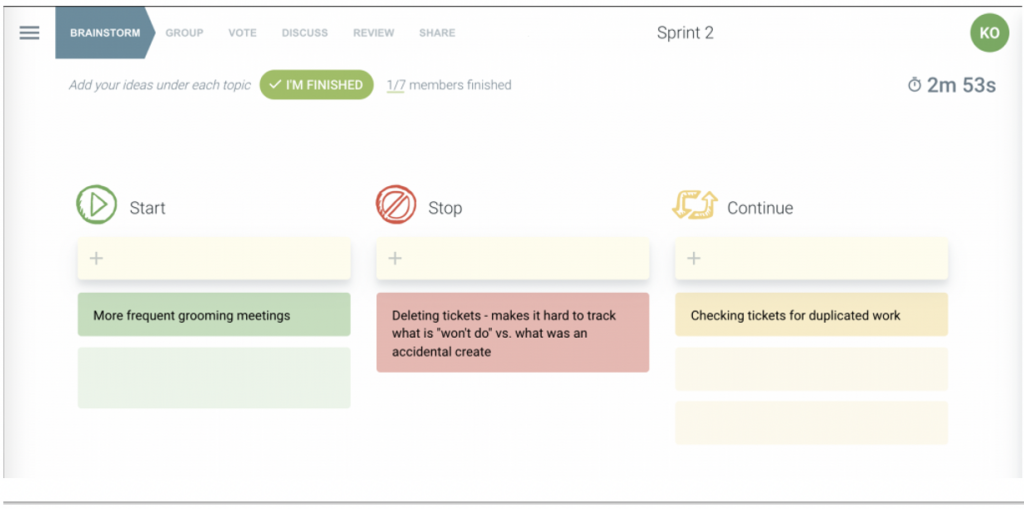Screen dimensions: 1024x509
Task: Select the green grooming meetings card
Action: 214,315
